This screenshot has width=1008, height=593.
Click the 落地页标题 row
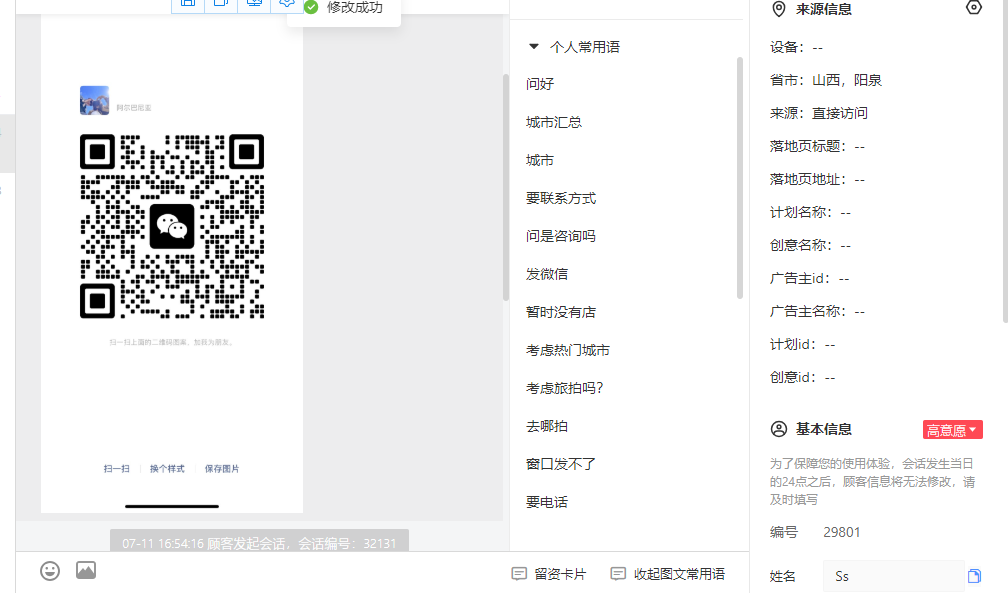click(818, 146)
